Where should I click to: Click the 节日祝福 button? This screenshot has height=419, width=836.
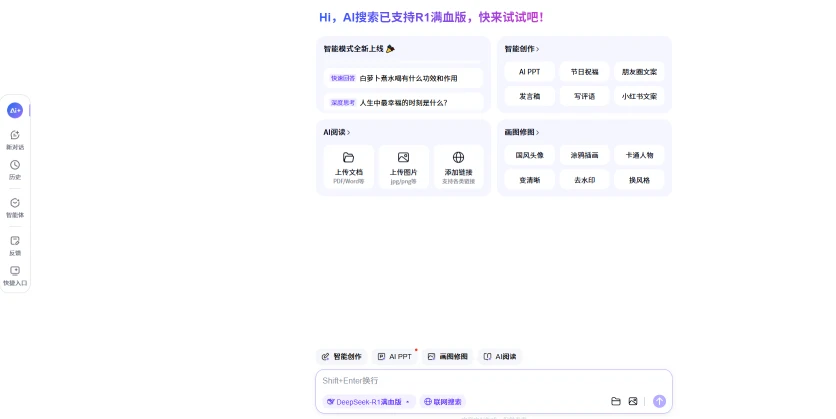coord(584,72)
